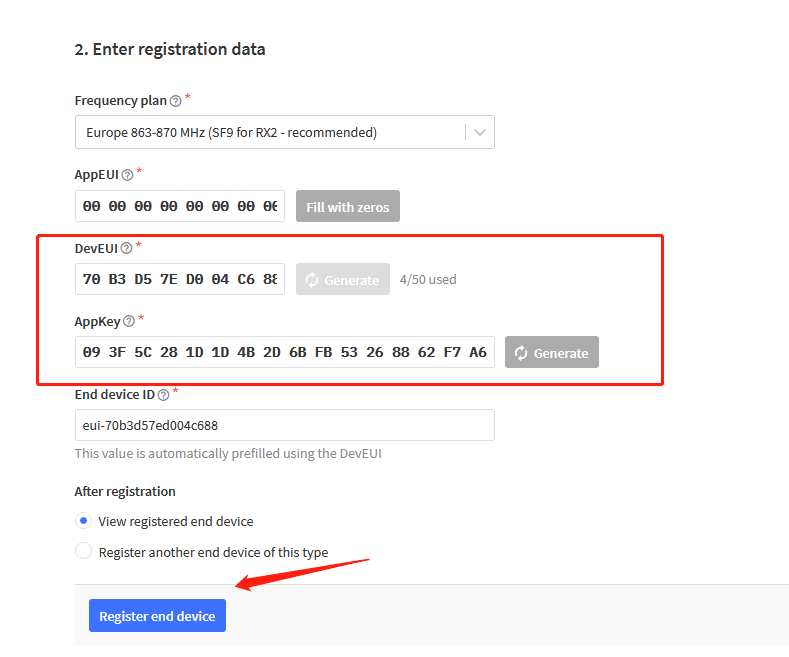The image size is (789, 657).
Task: Click the End device ID text field
Action: click(285, 425)
